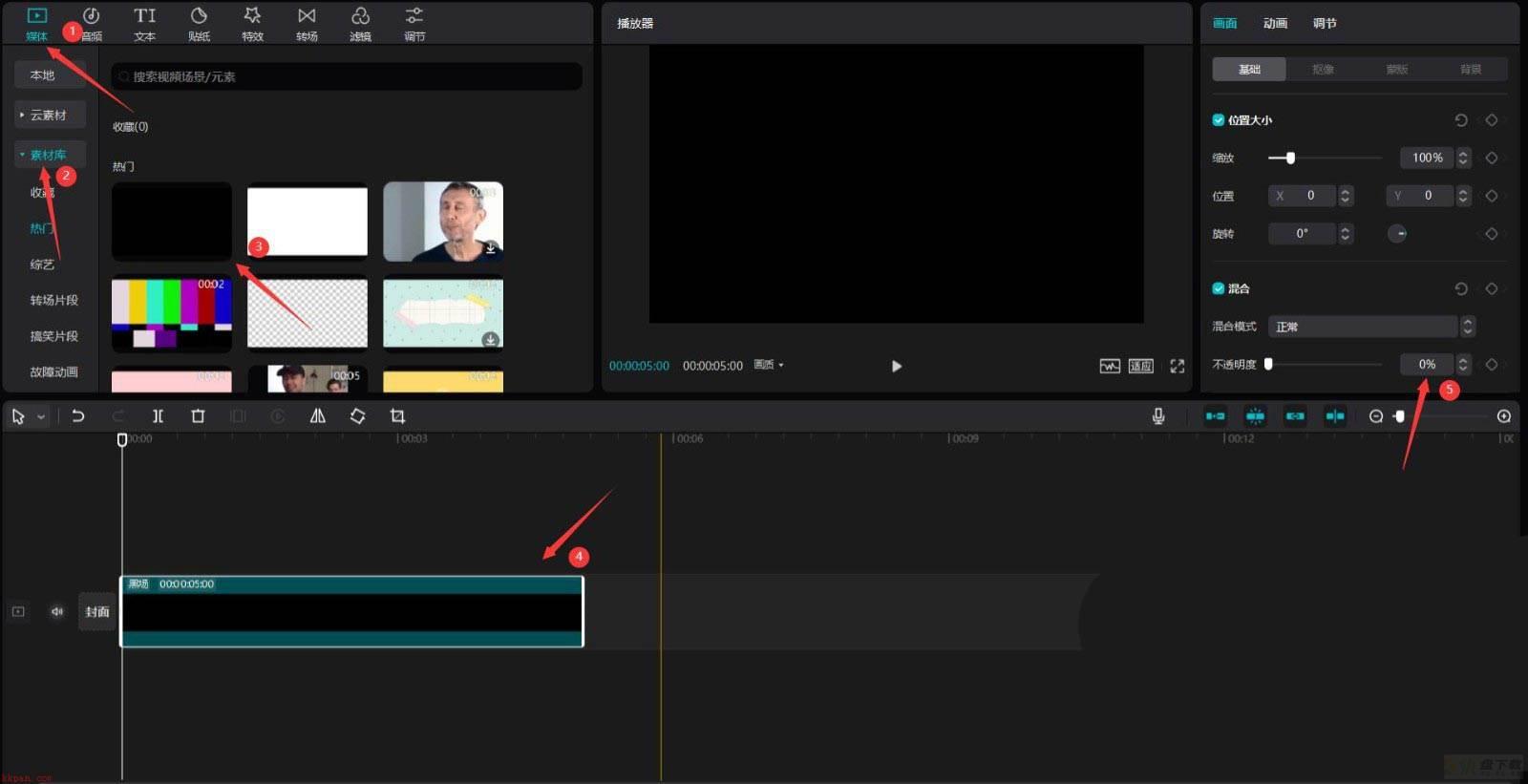Click the 封面 cover button
The height and width of the screenshot is (784, 1528).
[x=96, y=611]
